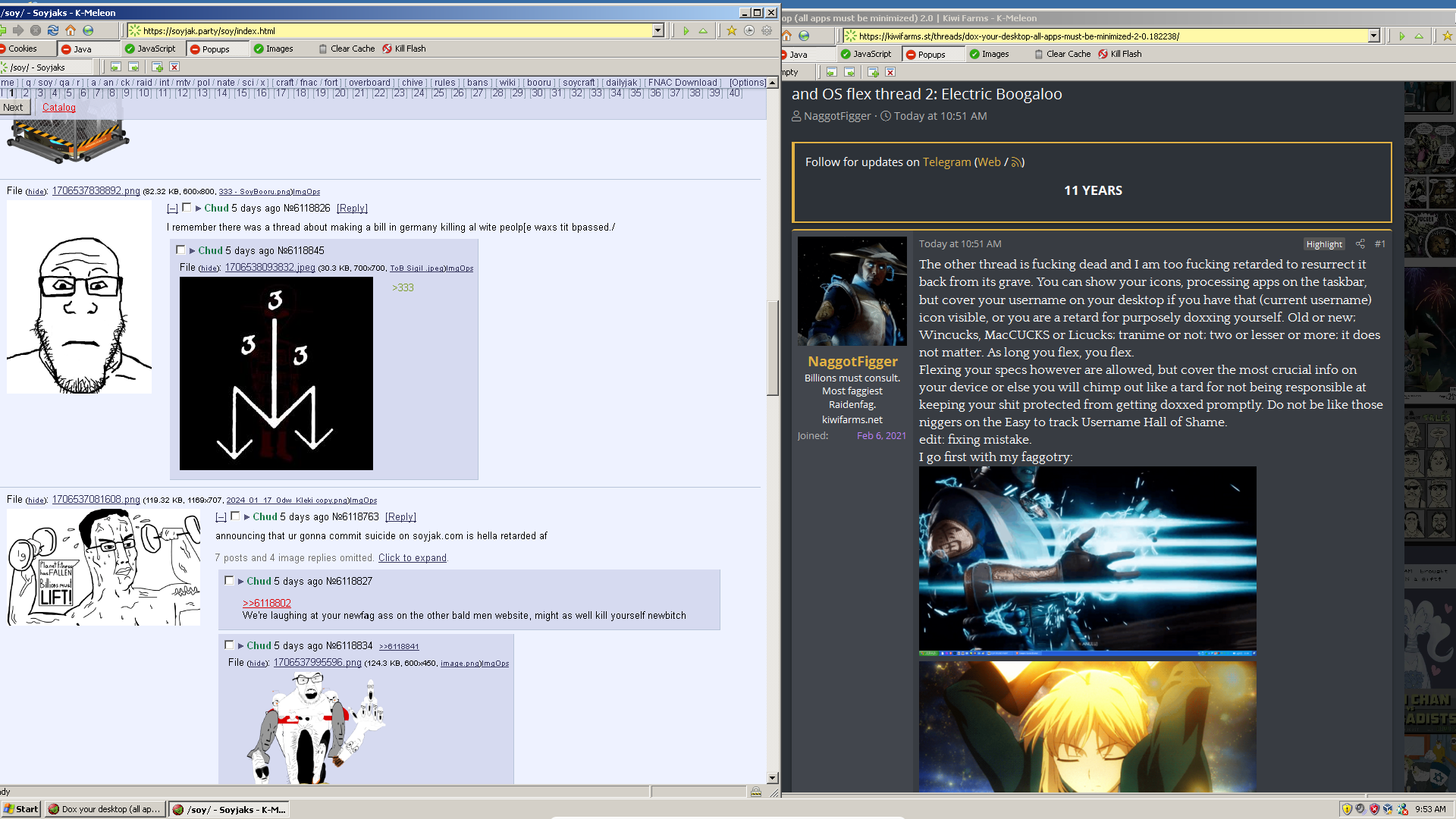Open [Options] on soyjak board nav
1456x819 pixels.
click(x=748, y=83)
